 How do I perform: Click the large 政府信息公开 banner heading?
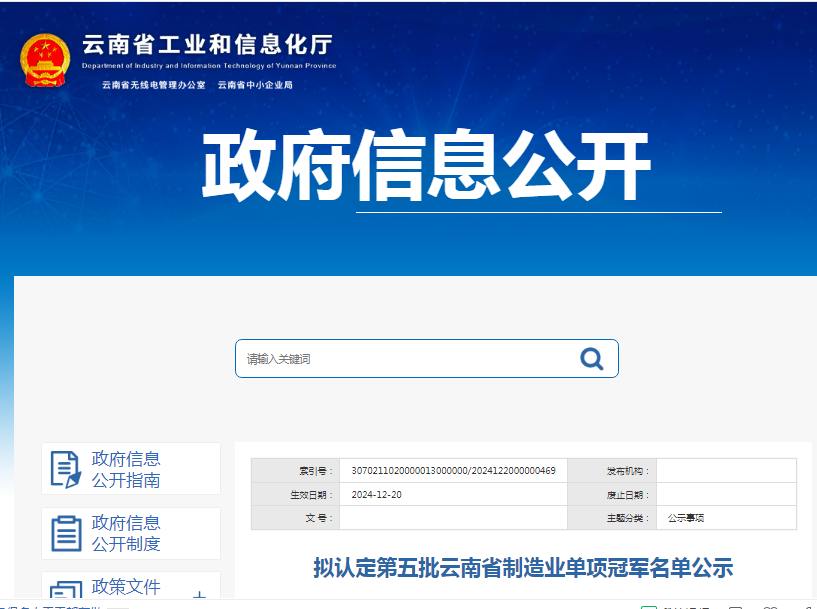426,167
